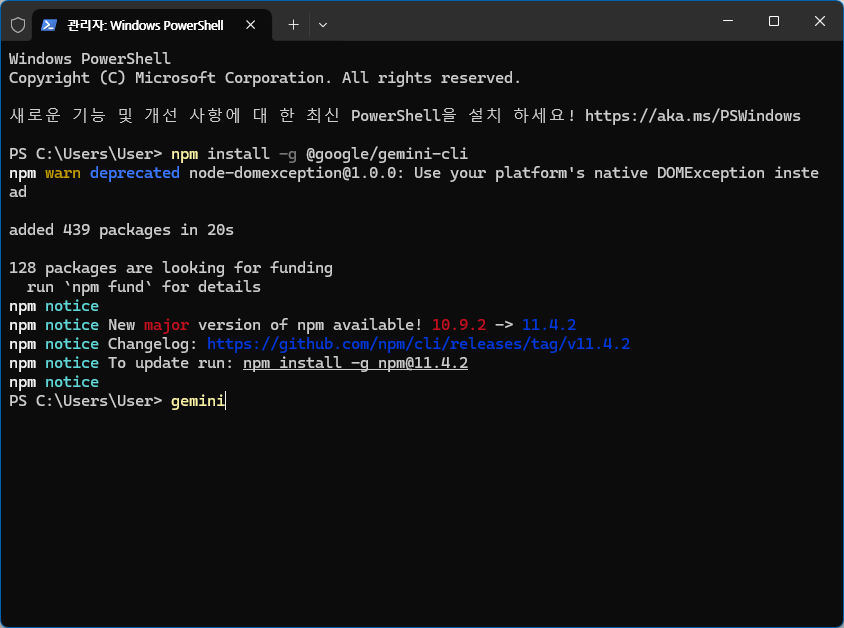Click 'To update run:' text
This screenshot has width=844, height=628.
coord(171,363)
